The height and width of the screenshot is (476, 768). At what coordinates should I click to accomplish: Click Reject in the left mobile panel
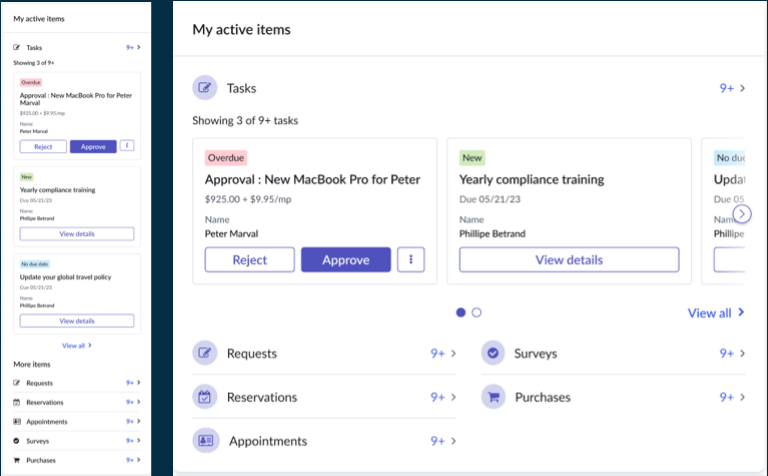pyautogui.click(x=43, y=146)
